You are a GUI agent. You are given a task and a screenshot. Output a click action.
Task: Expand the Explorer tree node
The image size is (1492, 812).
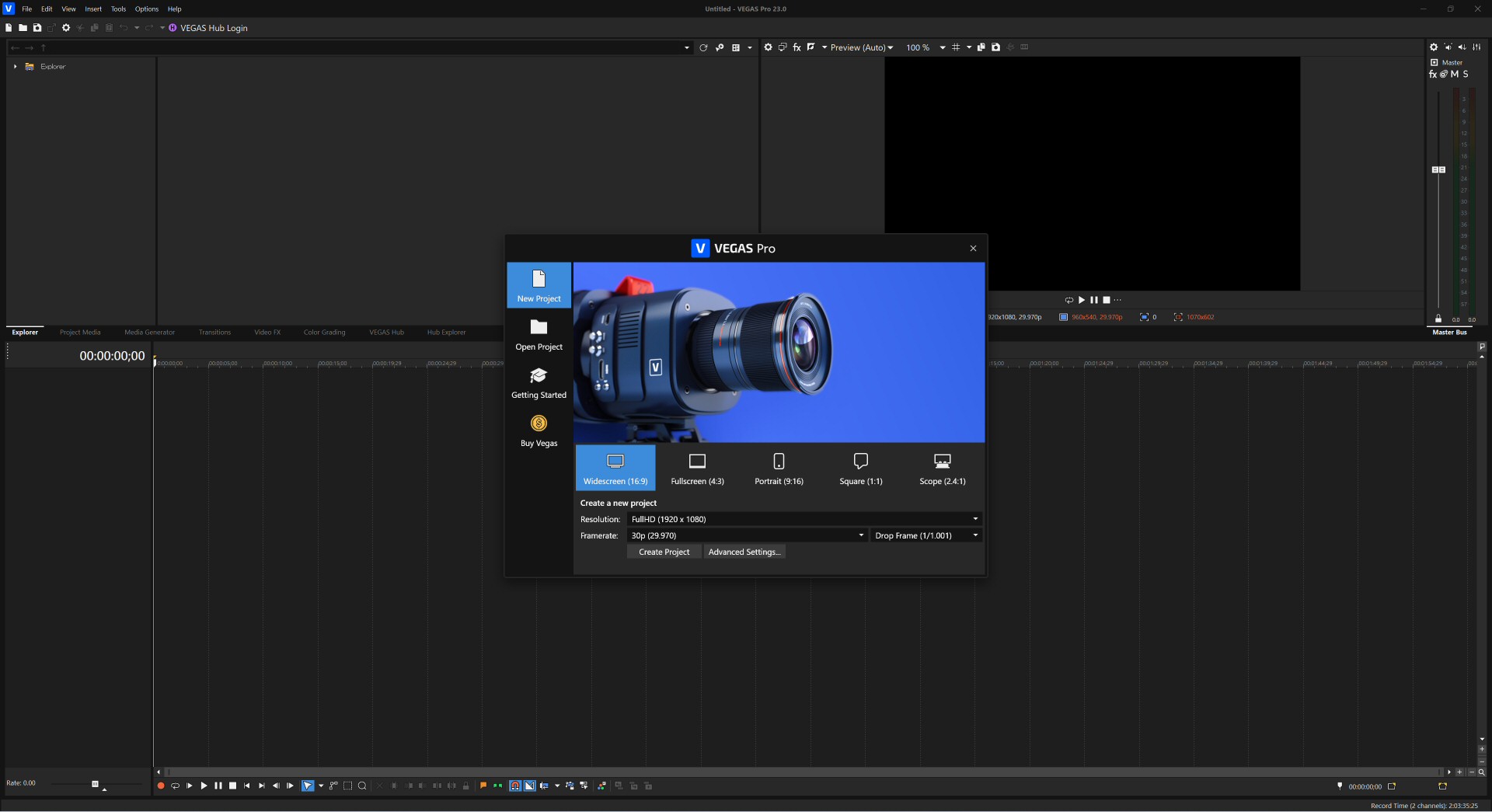[x=15, y=67]
